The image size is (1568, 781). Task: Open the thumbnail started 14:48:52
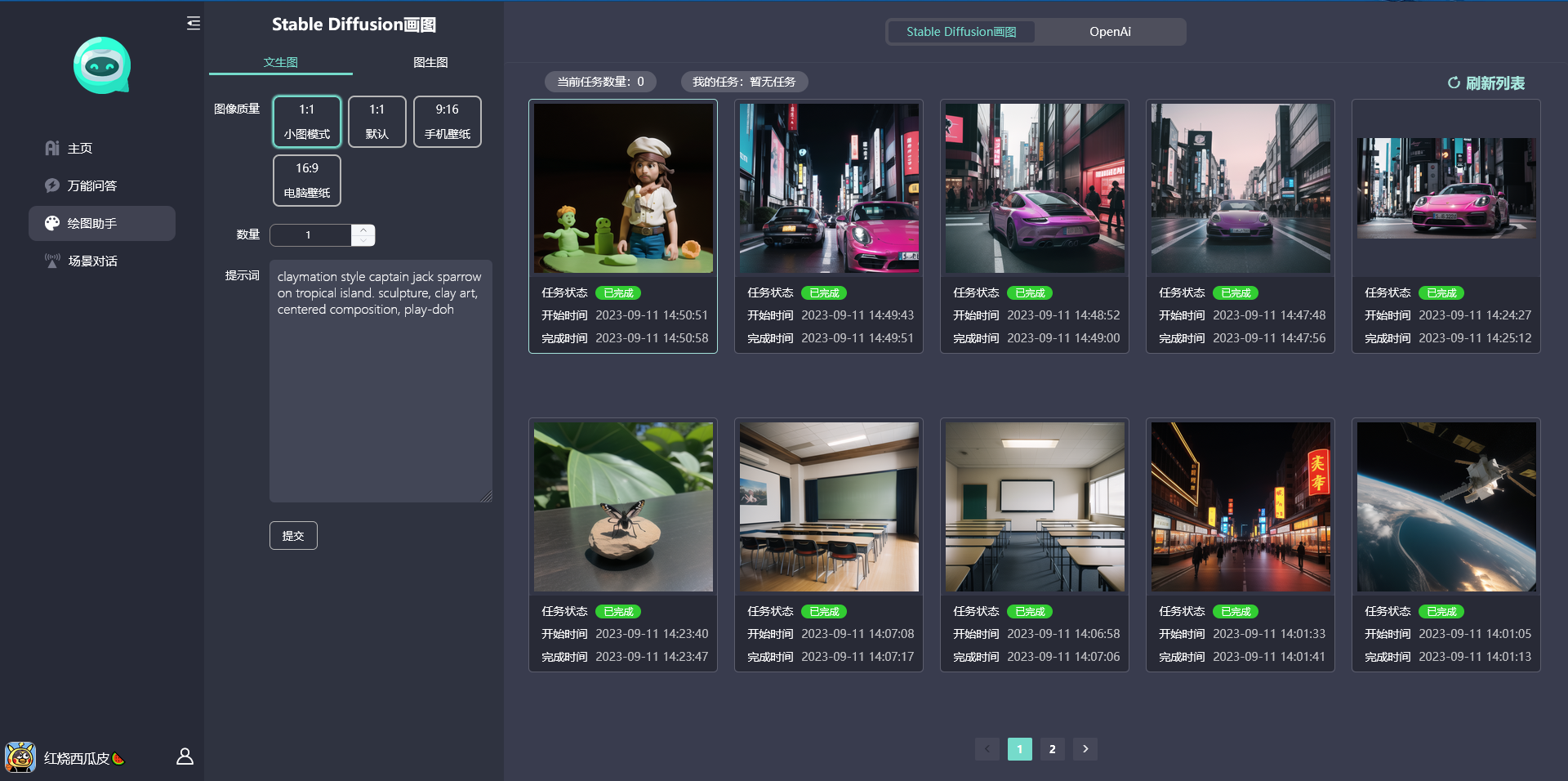click(1035, 188)
